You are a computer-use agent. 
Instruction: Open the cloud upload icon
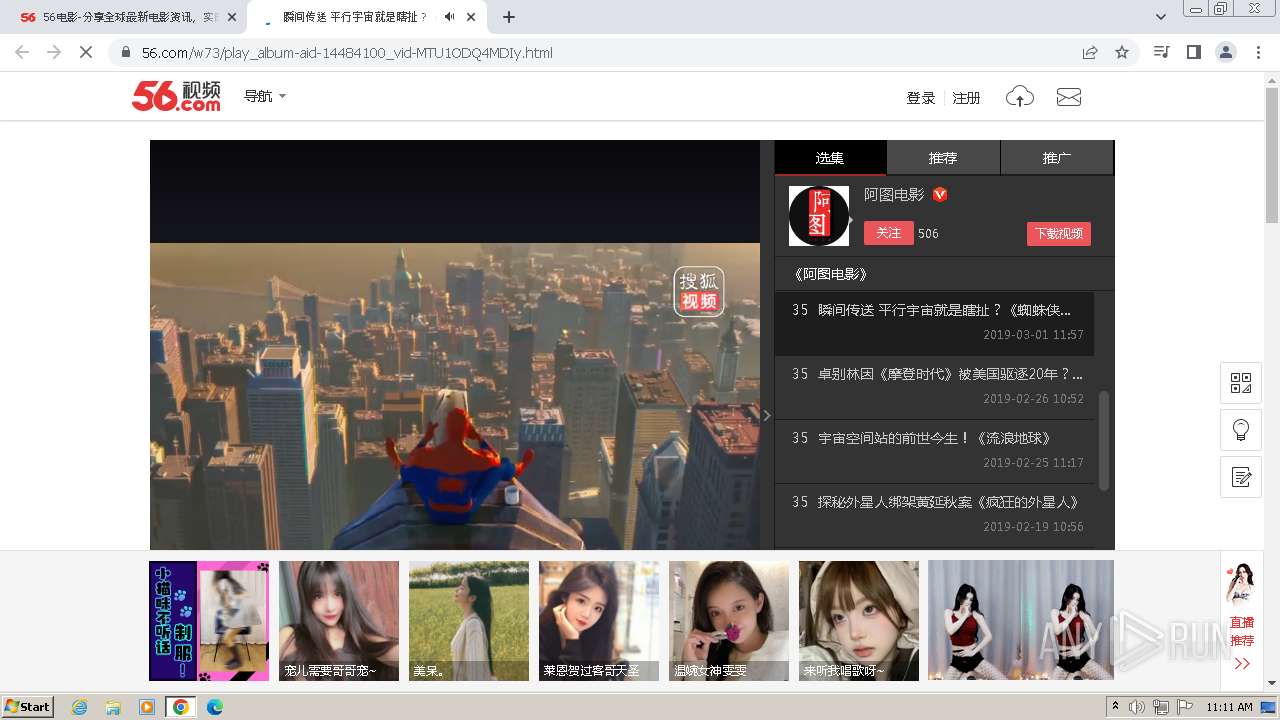[1020, 97]
